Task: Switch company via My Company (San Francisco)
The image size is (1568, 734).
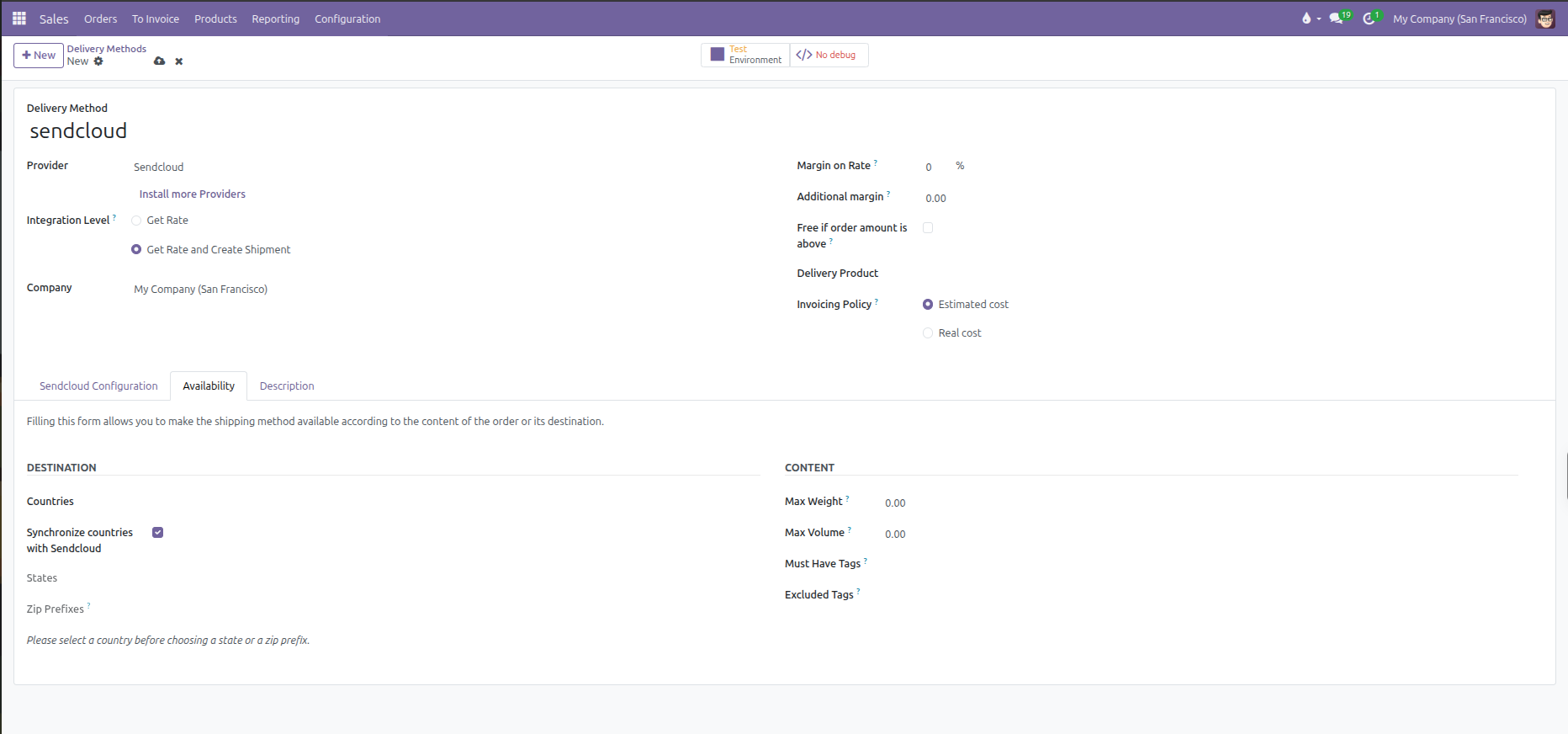Action: coord(1459,19)
